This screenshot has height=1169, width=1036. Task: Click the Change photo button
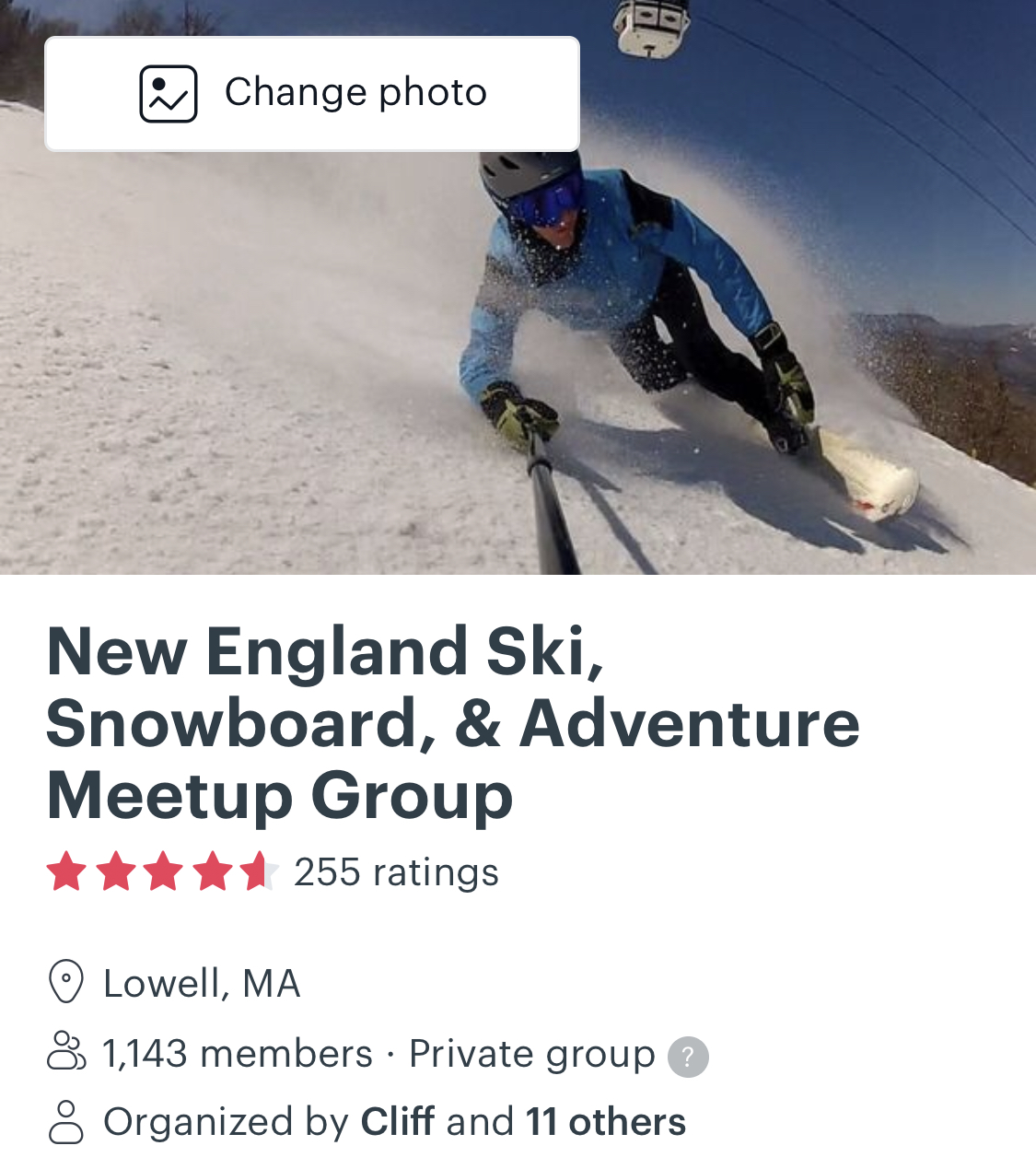click(x=312, y=94)
